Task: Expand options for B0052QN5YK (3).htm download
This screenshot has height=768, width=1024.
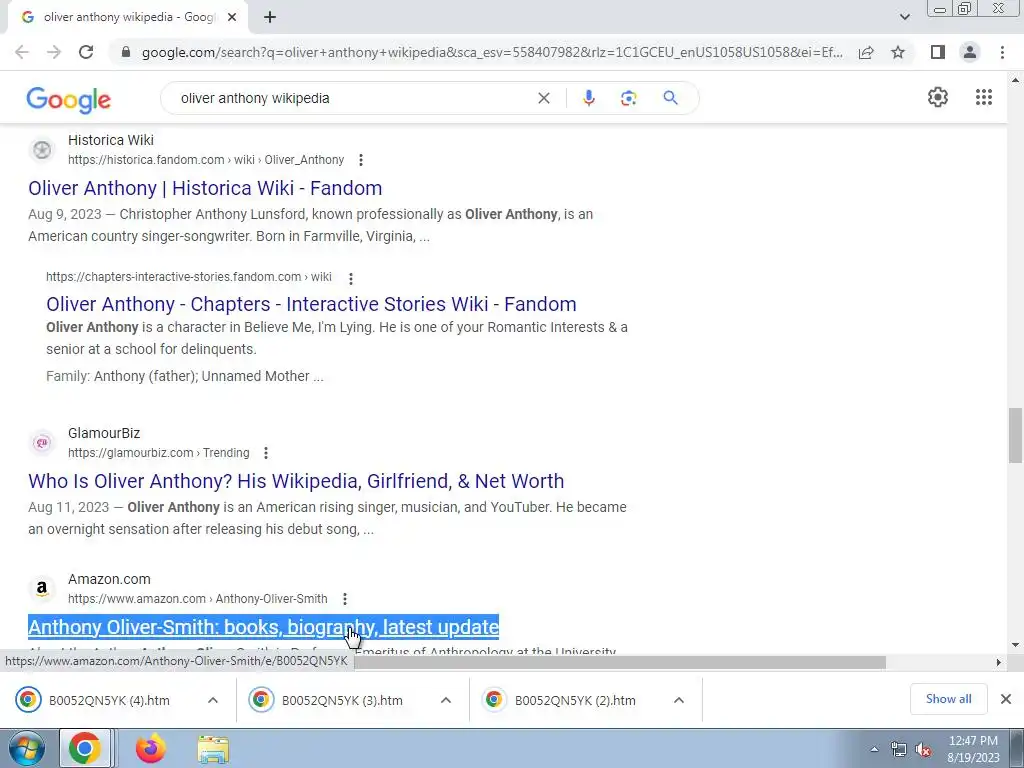Action: pos(446,700)
